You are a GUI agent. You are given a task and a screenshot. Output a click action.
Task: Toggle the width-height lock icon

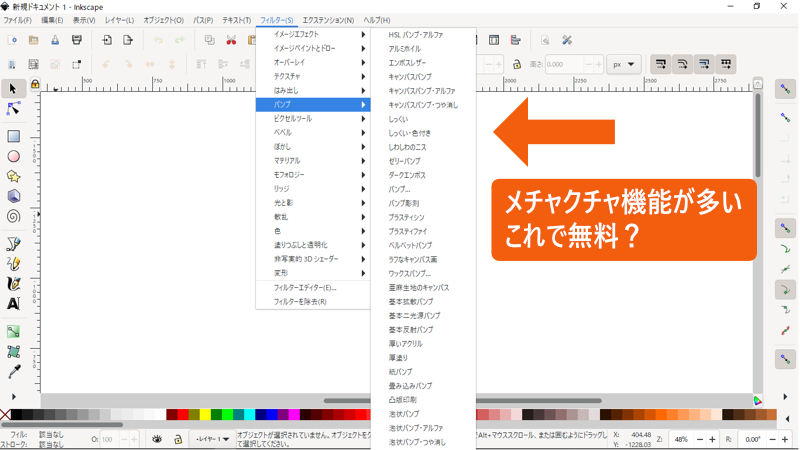516,64
